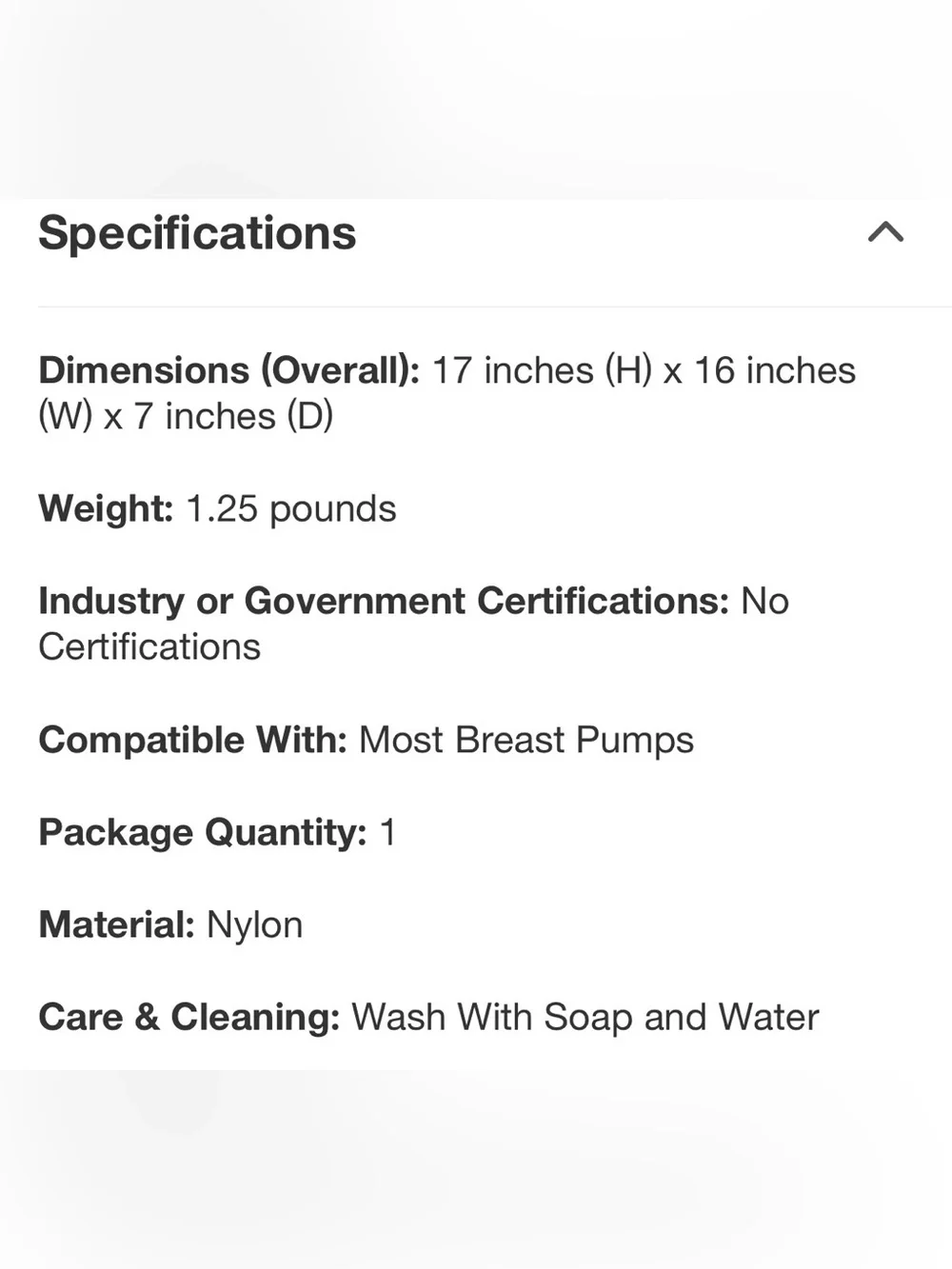Click the Package Quantity value 1
The height and width of the screenshot is (1269, 952).
pyautogui.click(x=387, y=832)
